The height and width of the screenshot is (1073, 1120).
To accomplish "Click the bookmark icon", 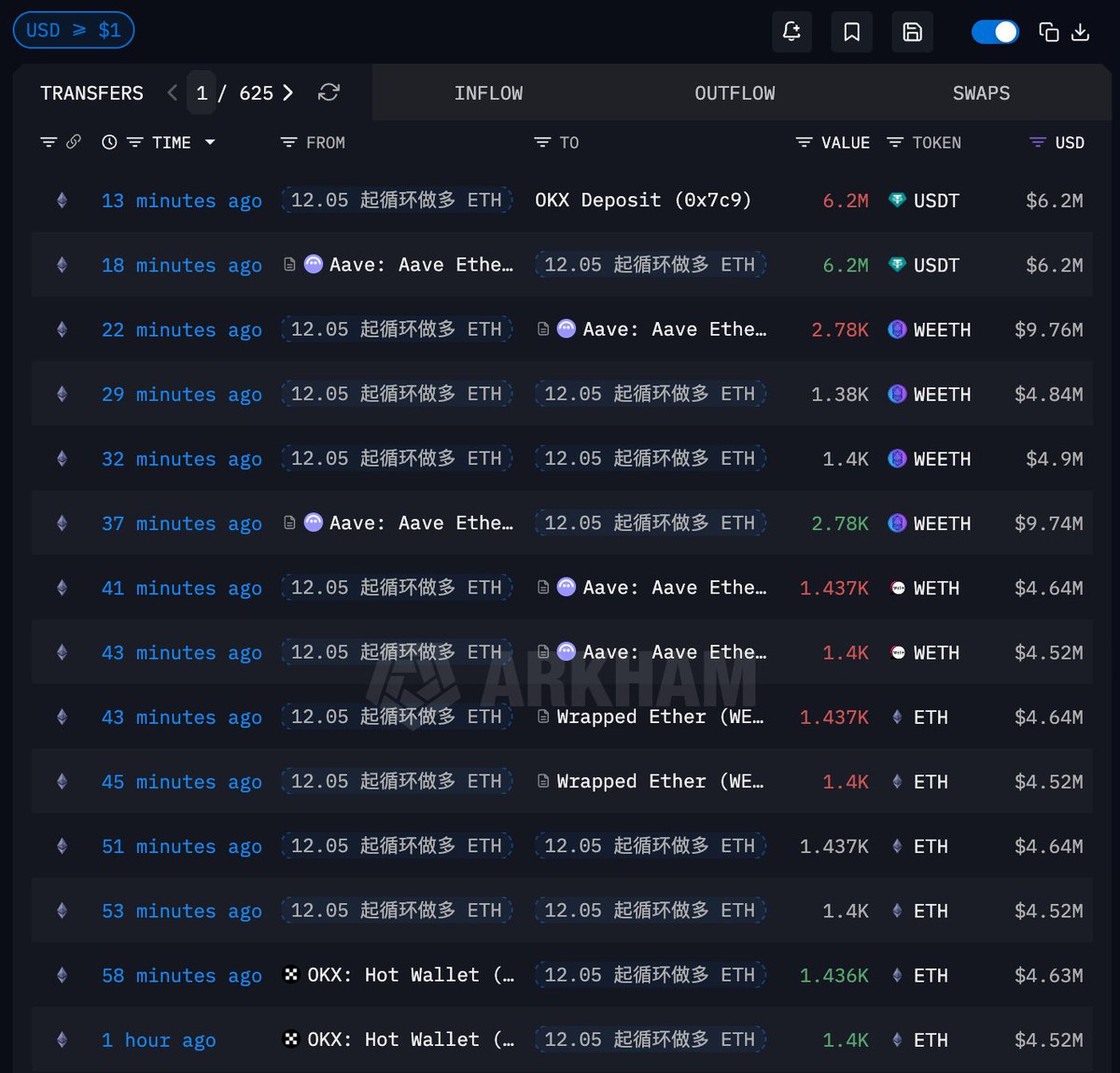I will pos(851,32).
